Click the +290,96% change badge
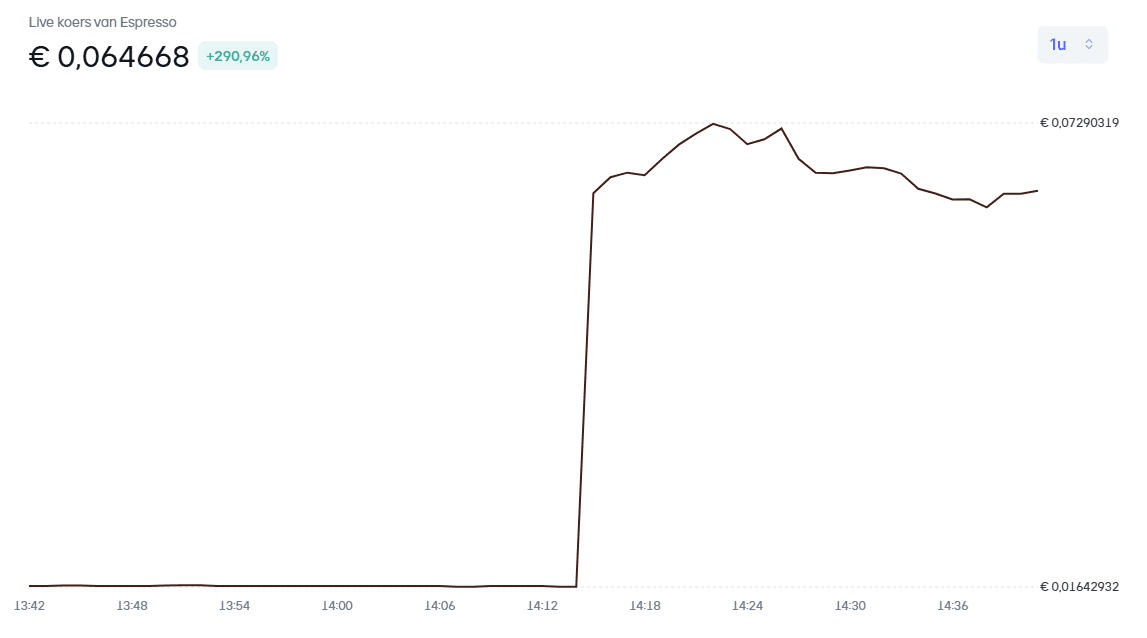This screenshot has width=1147, height=638. (x=238, y=56)
